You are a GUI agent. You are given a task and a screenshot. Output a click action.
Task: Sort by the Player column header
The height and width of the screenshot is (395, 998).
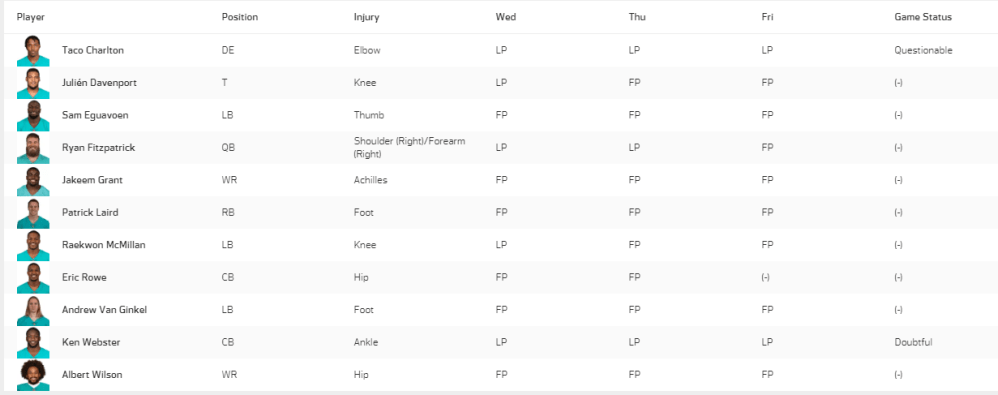pyautogui.click(x=31, y=17)
